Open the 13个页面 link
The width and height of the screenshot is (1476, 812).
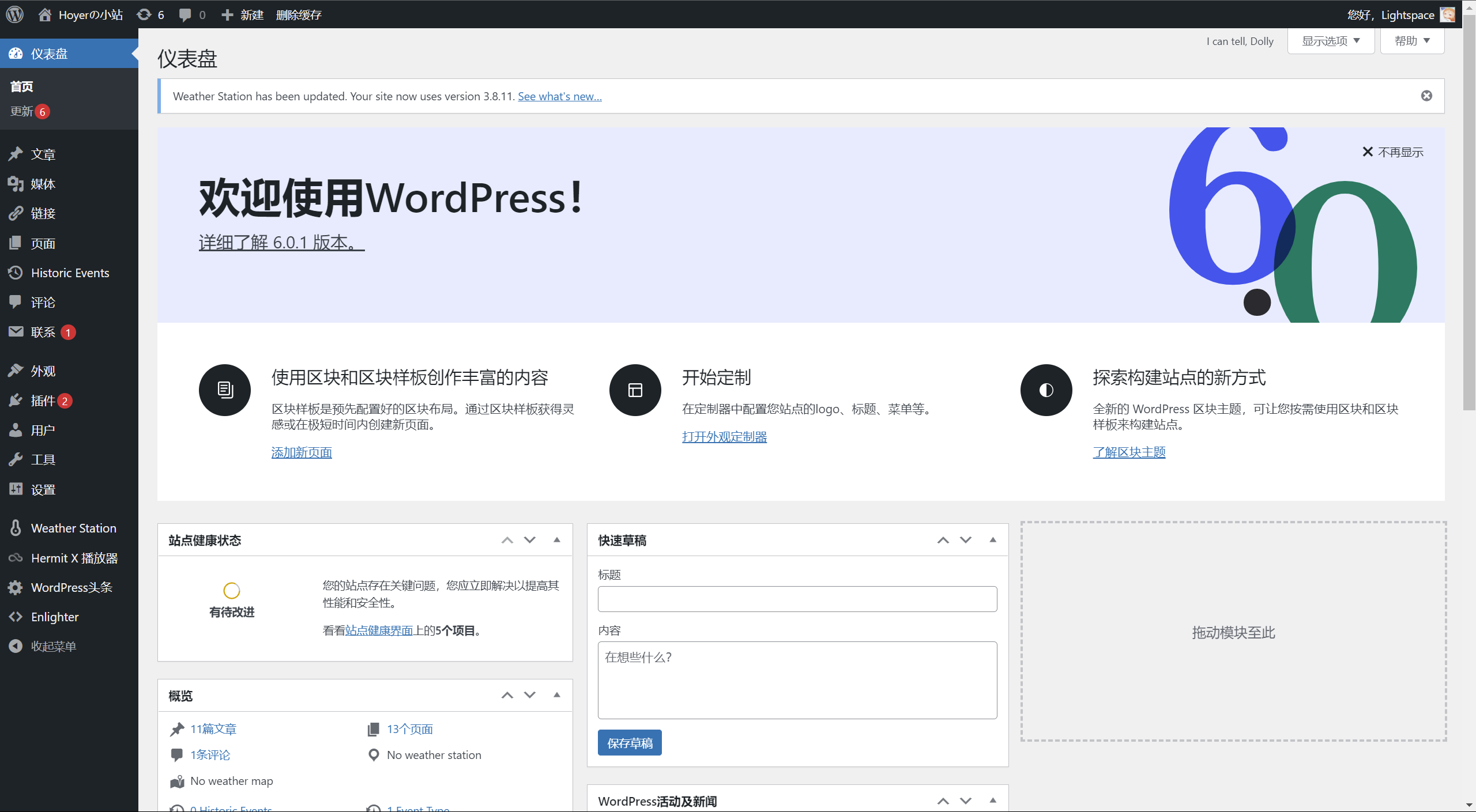coord(410,729)
